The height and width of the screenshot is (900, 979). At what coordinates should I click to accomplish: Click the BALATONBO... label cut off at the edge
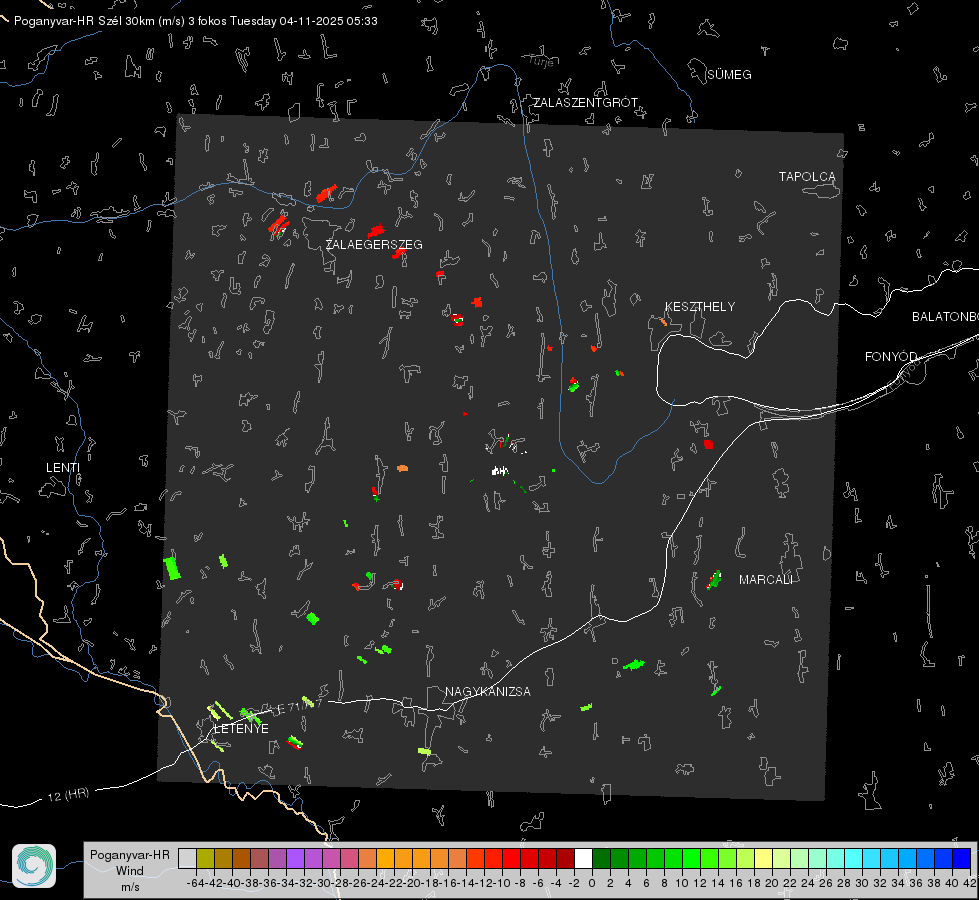pyautogui.click(x=945, y=317)
